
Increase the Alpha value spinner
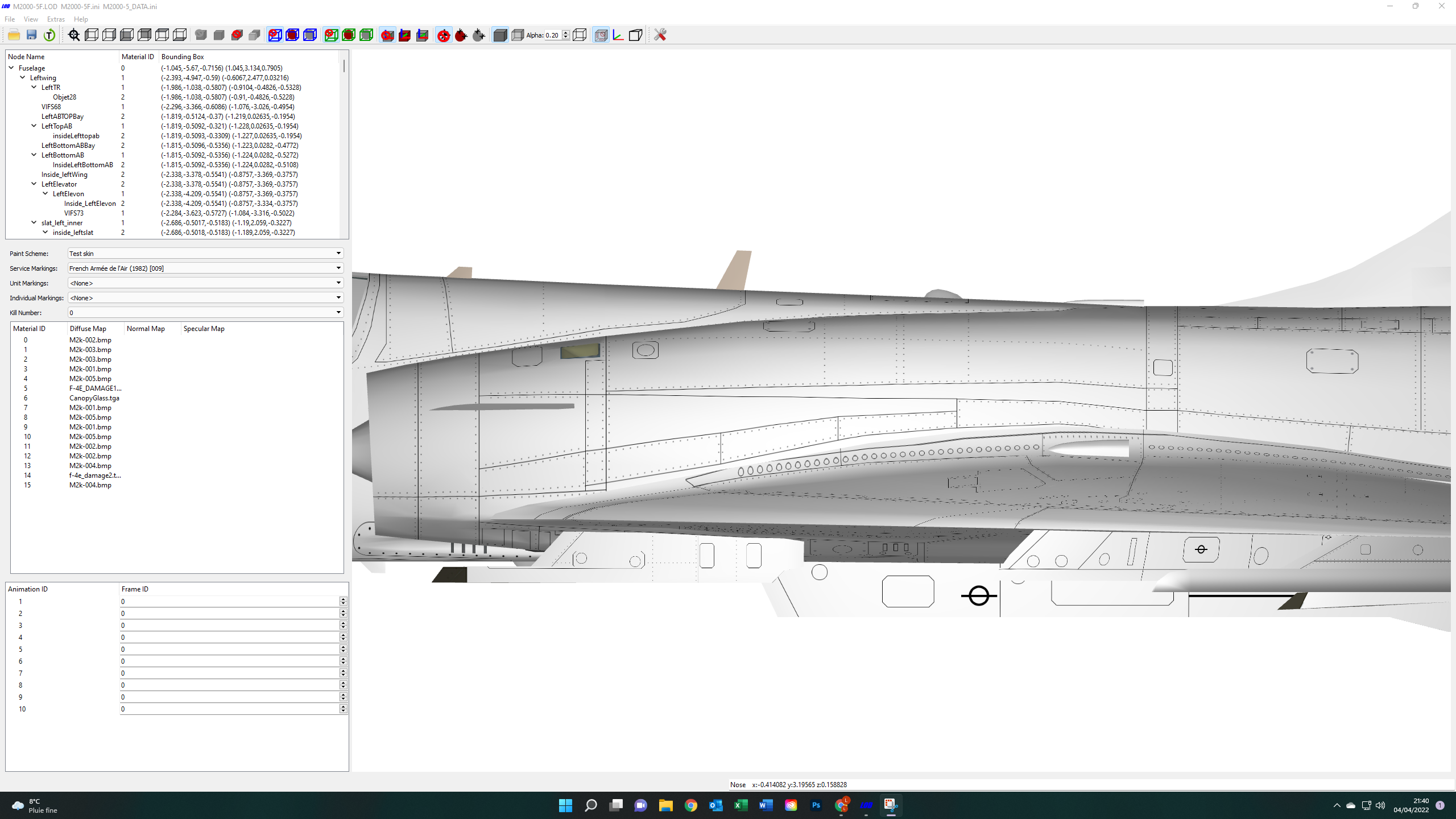pyautogui.click(x=566, y=32)
